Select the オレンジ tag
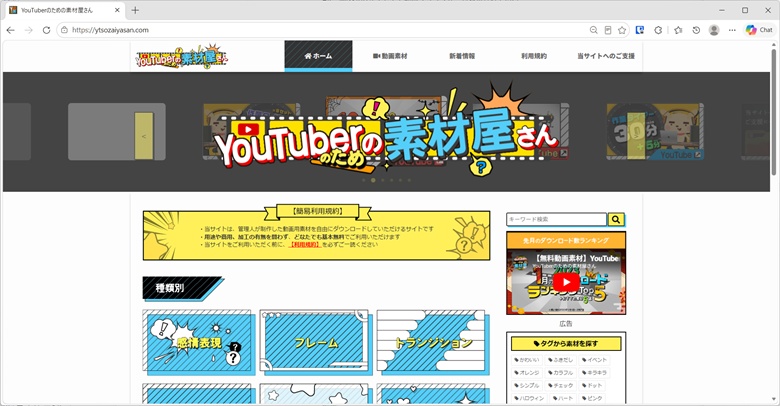The width and height of the screenshot is (780, 406). click(x=527, y=373)
